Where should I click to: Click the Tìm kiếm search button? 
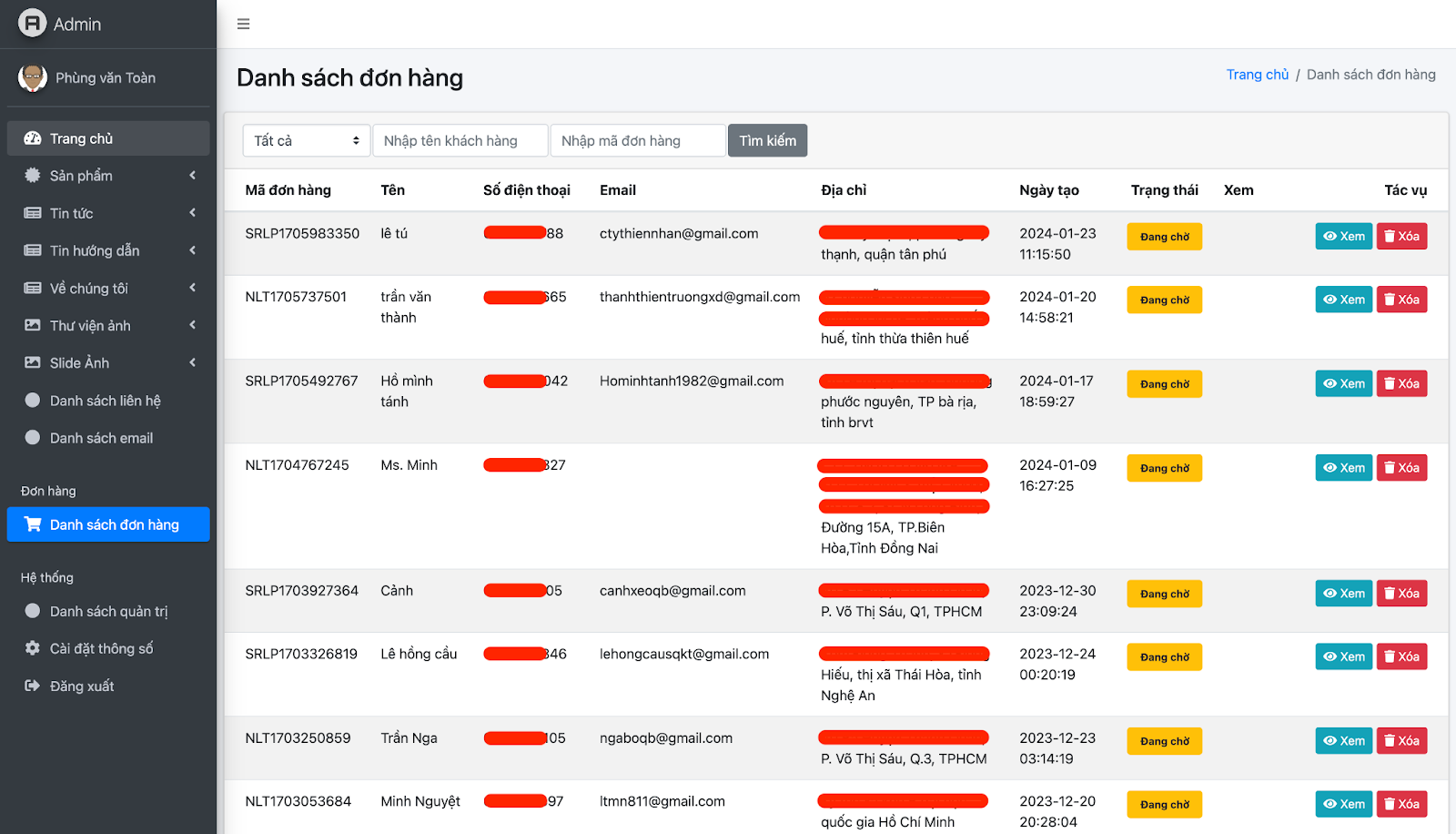click(x=767, y=141)
